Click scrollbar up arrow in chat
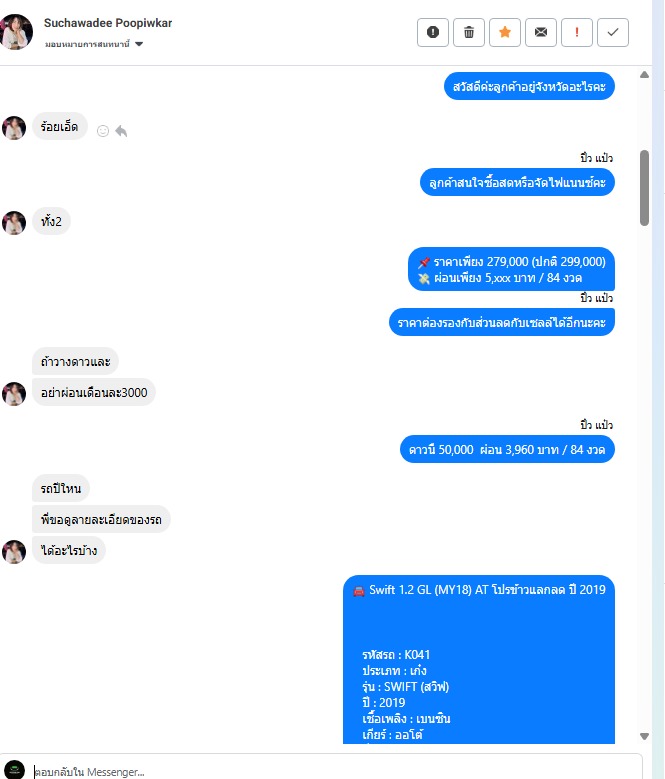Viewport: 665px width, 779px height. click(644, 75)
